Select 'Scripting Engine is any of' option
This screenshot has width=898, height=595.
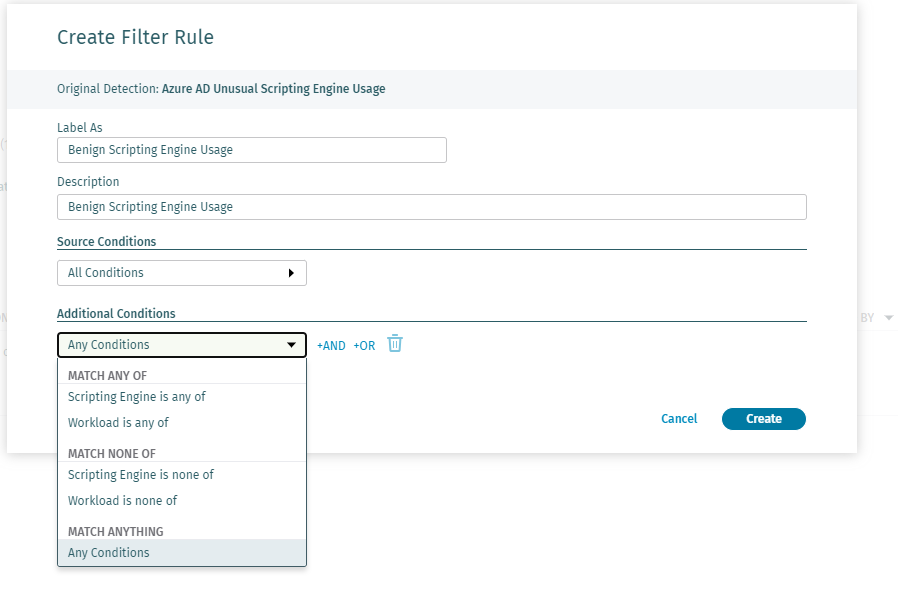pyautogui.click(x=182, y=397)
